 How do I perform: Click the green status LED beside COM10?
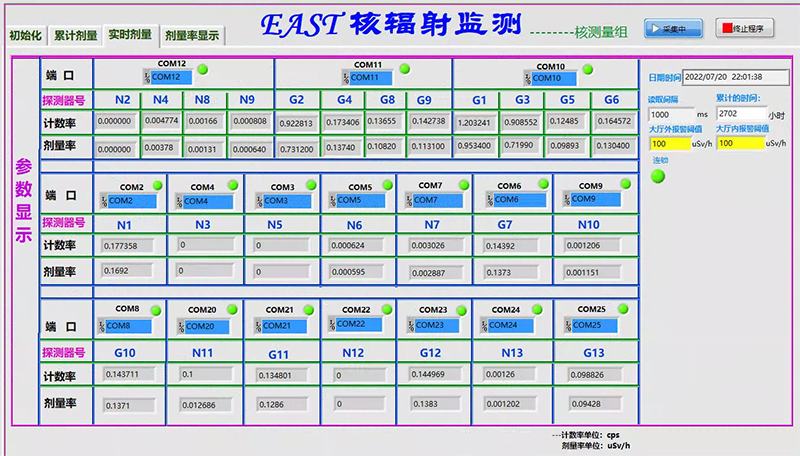pyautogui.click(x=587, y=69)
